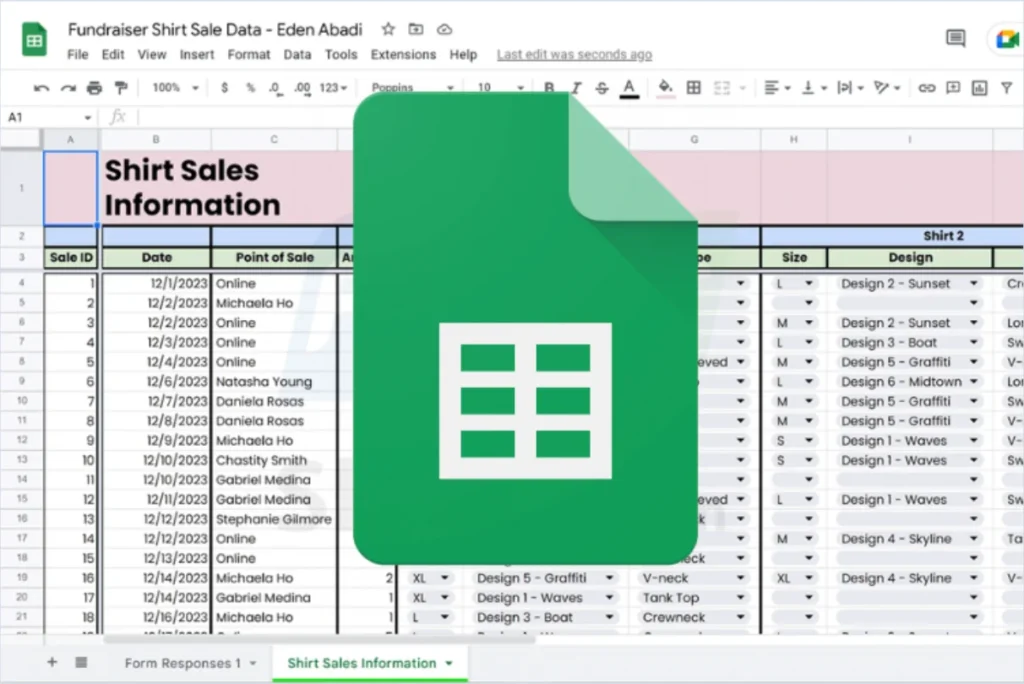Click the Google Sheets home icon
The image size is (1024, 684).
tap(34, 39)
